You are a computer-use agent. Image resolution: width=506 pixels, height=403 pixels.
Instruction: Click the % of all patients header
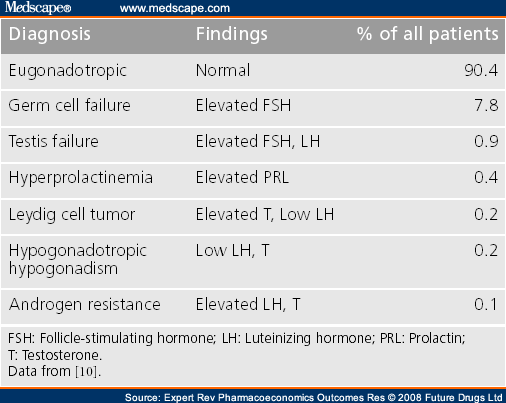coord(428,34)
